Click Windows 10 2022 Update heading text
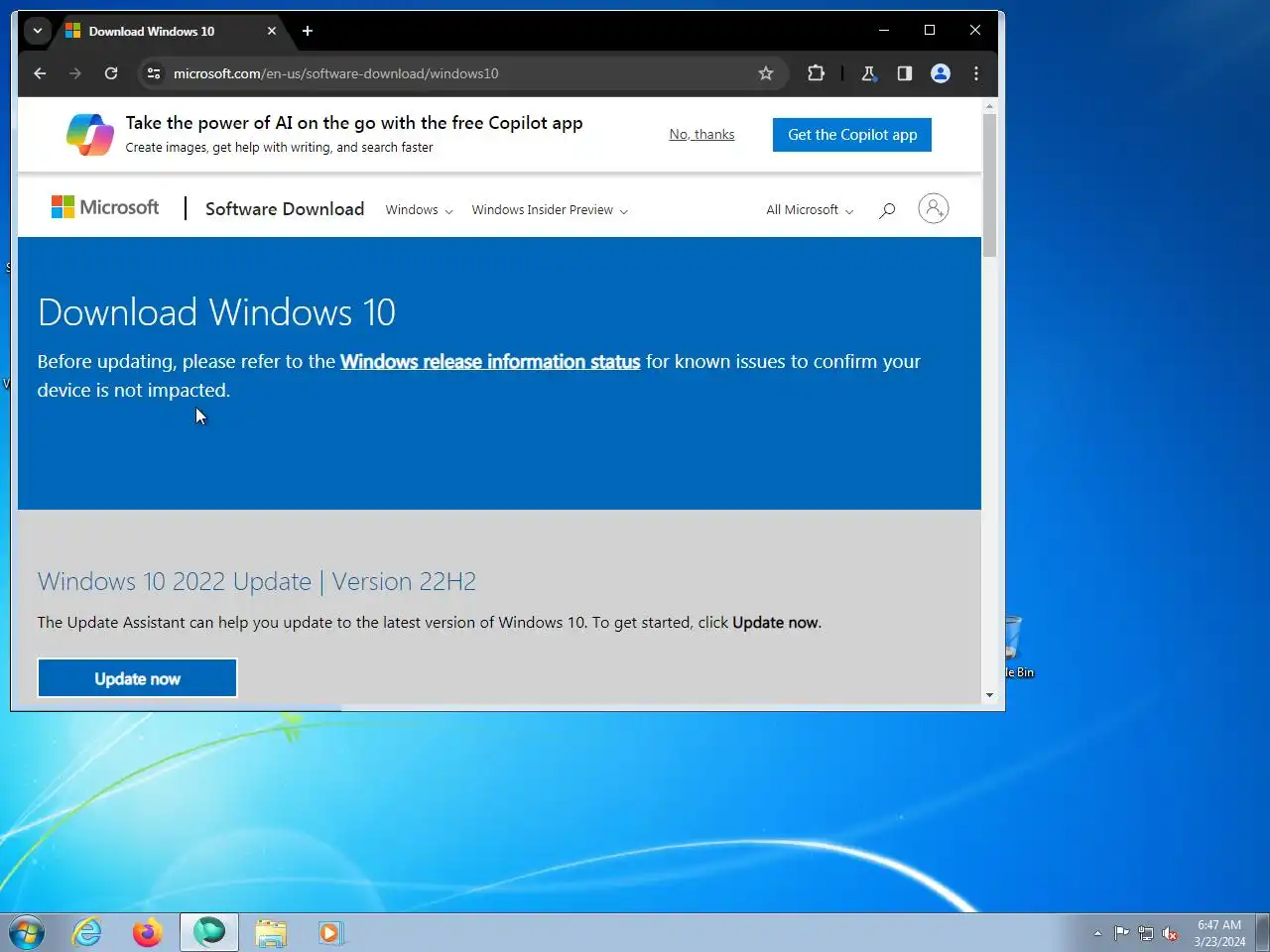The height and width of the screenshot is (952, 1270). coord(257,581)
